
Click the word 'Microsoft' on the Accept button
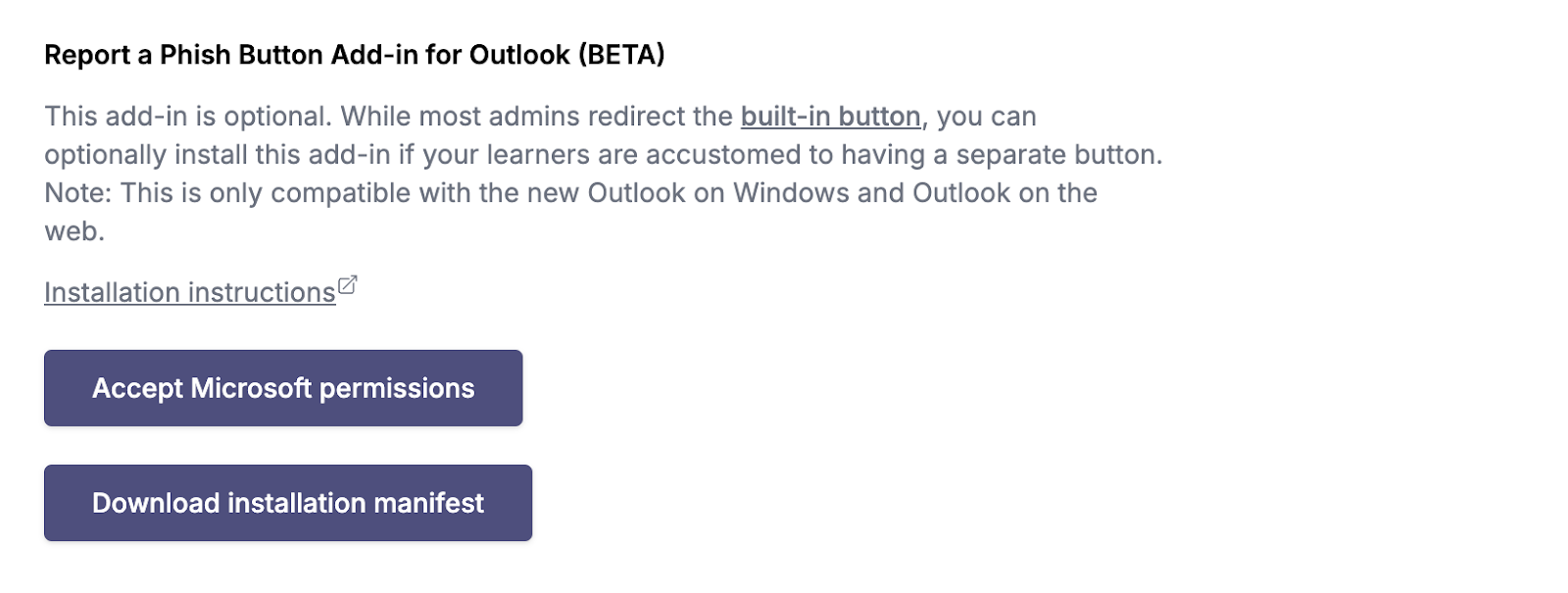pos(251,388)
